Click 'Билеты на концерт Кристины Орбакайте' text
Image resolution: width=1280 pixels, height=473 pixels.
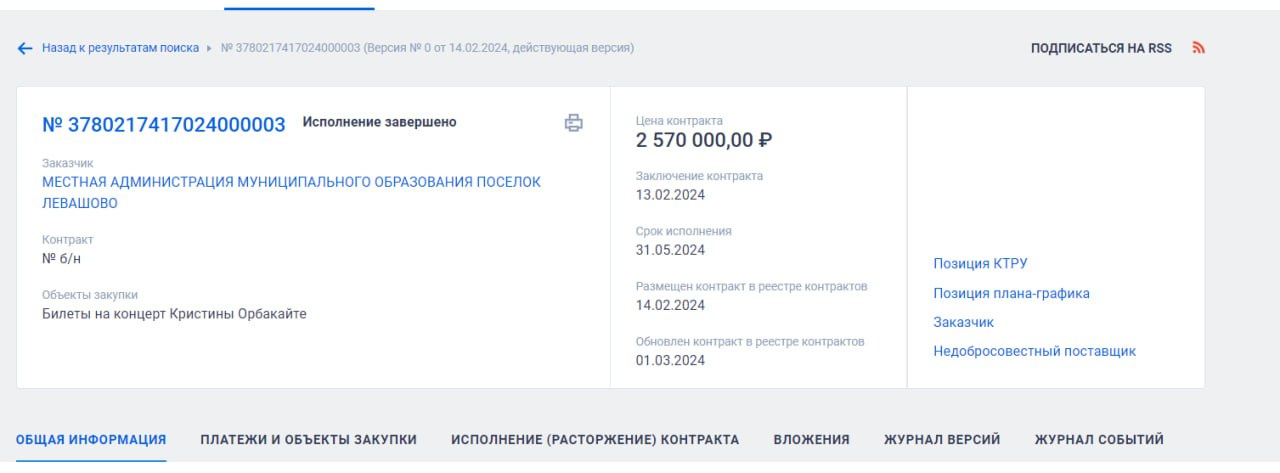click(x=174, y=314)
